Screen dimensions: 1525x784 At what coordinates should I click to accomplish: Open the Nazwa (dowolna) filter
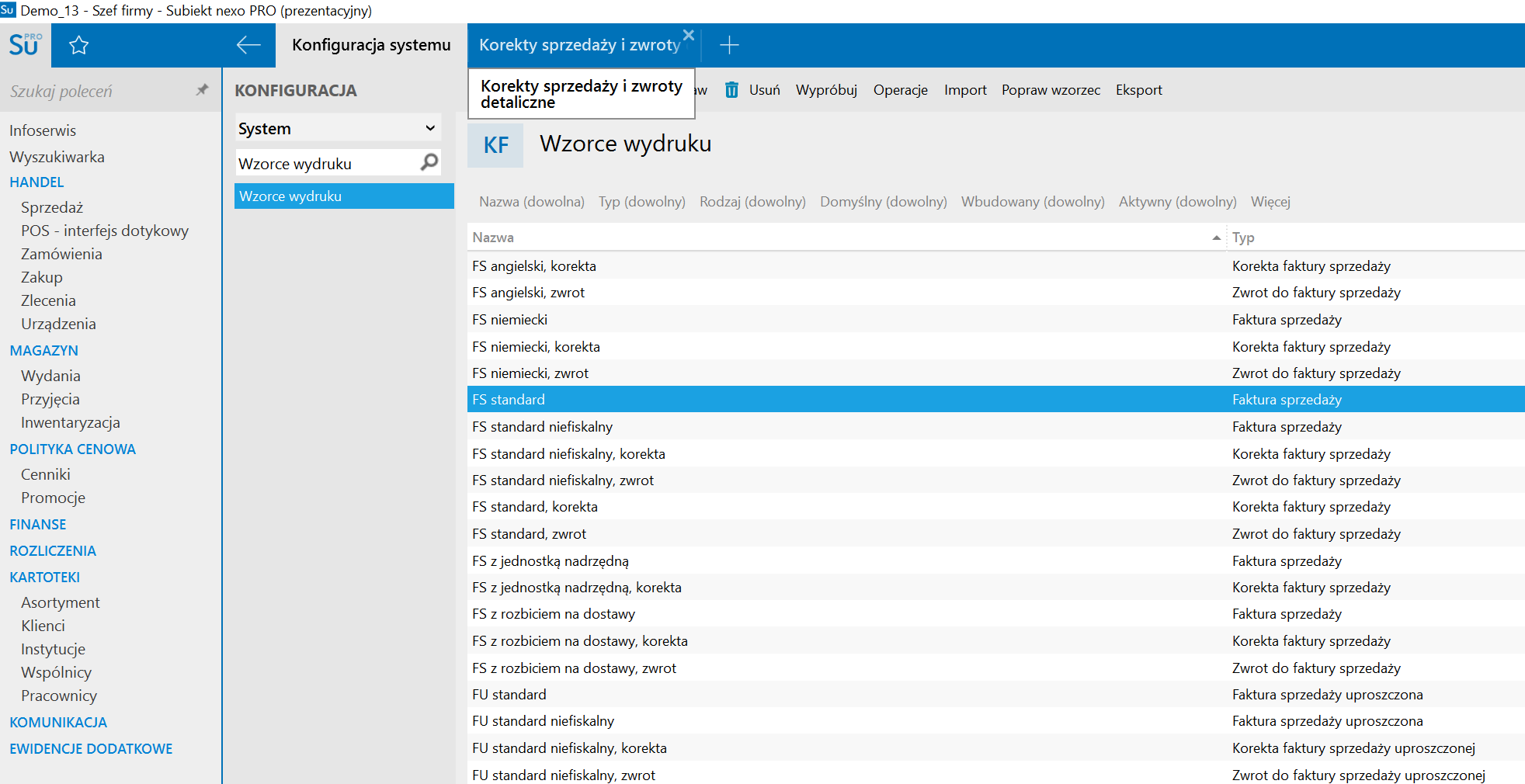tap(531, 202)
